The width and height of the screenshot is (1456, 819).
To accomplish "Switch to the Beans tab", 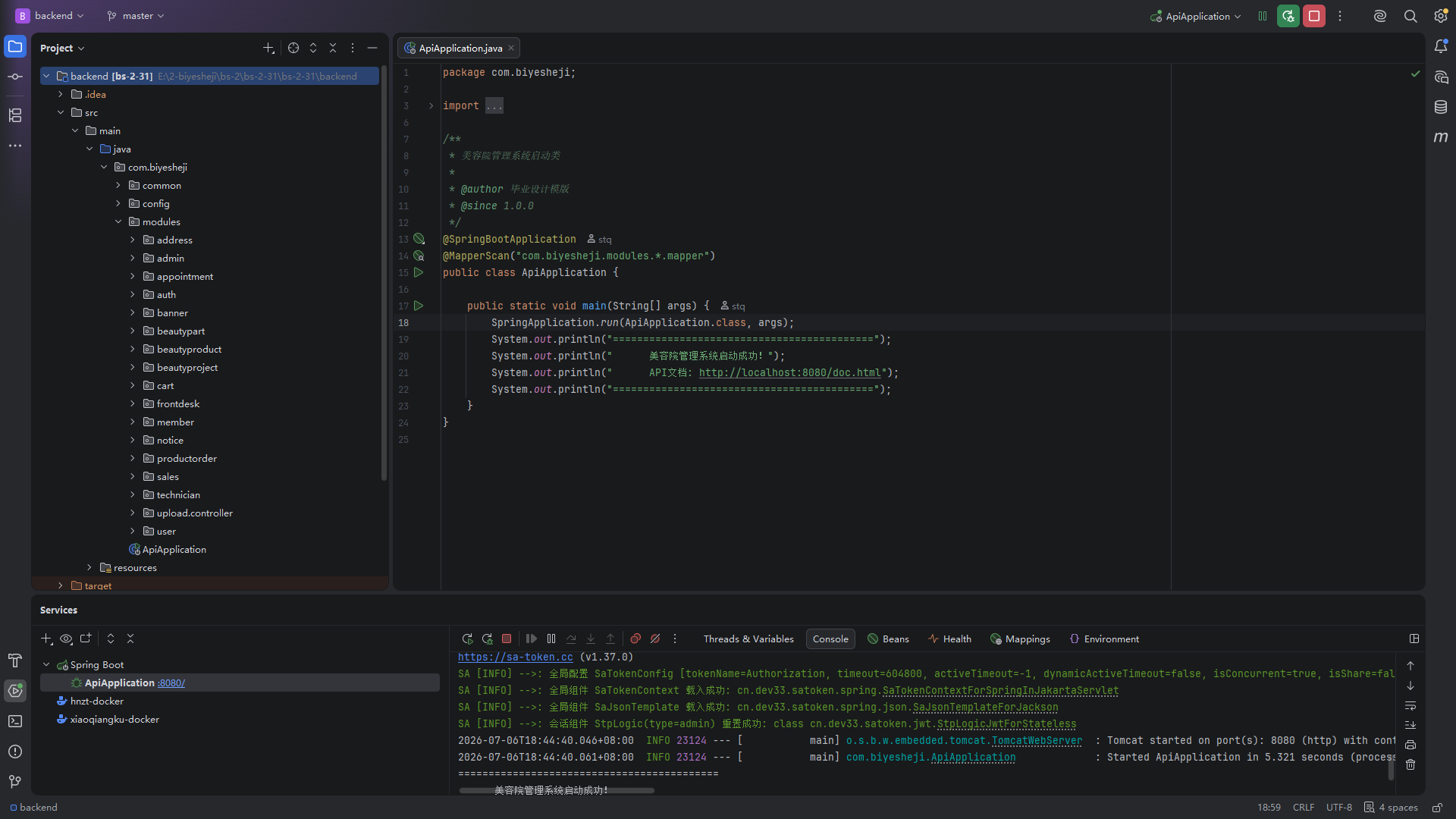I will coord(888,639).
